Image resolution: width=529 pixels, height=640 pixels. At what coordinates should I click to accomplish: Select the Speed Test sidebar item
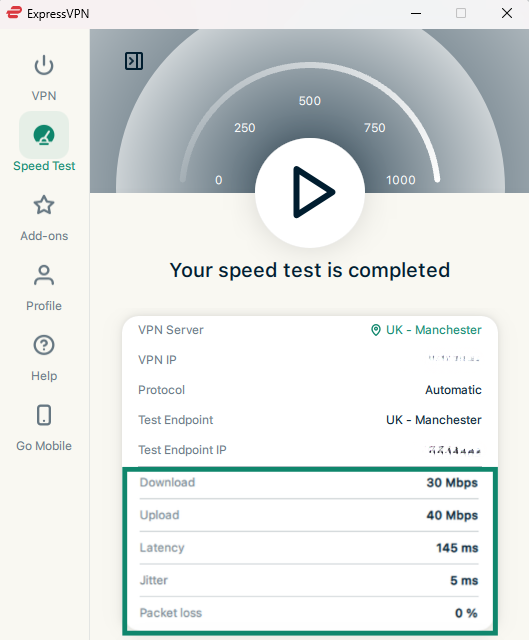(x=44, y=142)
